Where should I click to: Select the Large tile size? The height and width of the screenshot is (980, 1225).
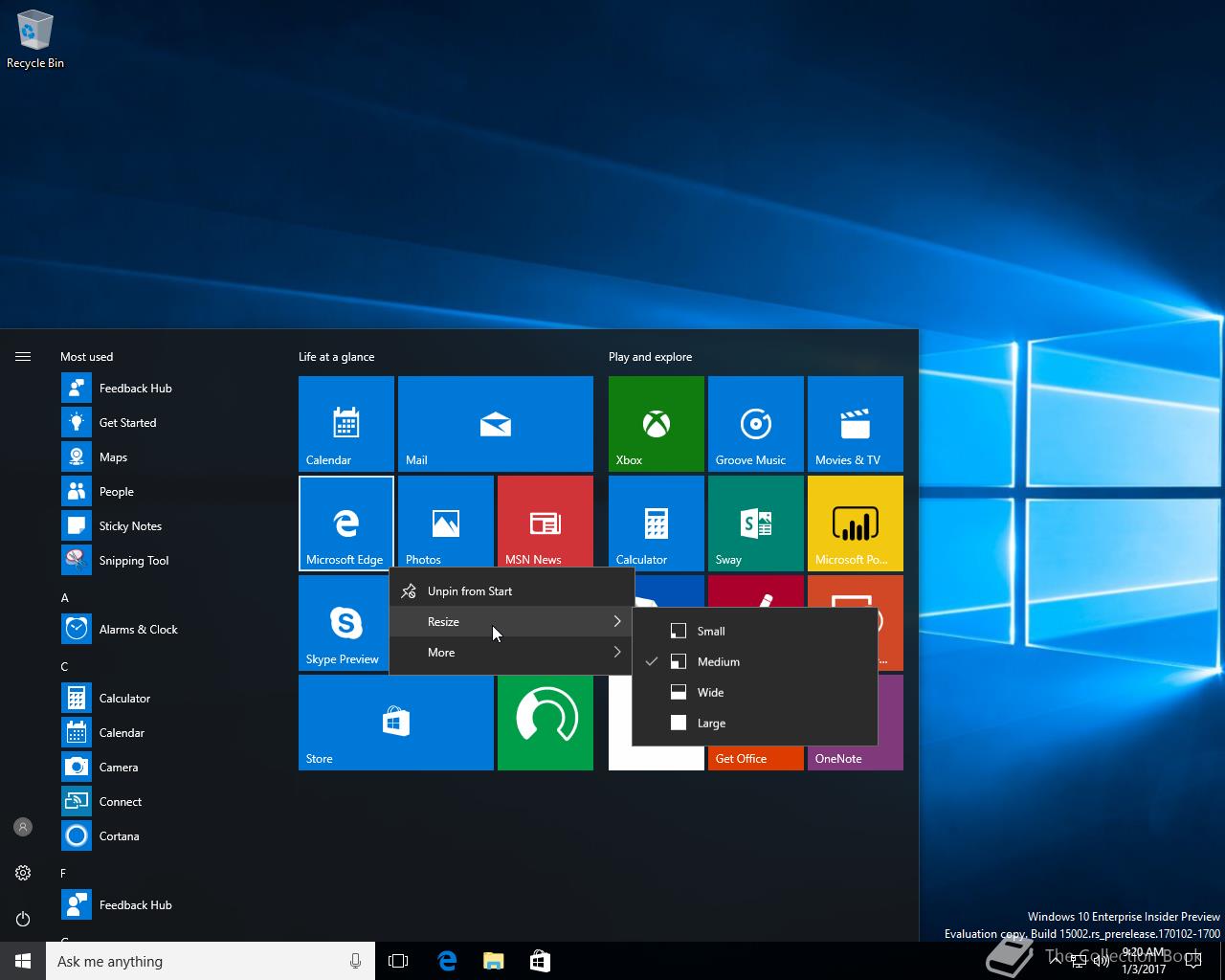(755, 723)
